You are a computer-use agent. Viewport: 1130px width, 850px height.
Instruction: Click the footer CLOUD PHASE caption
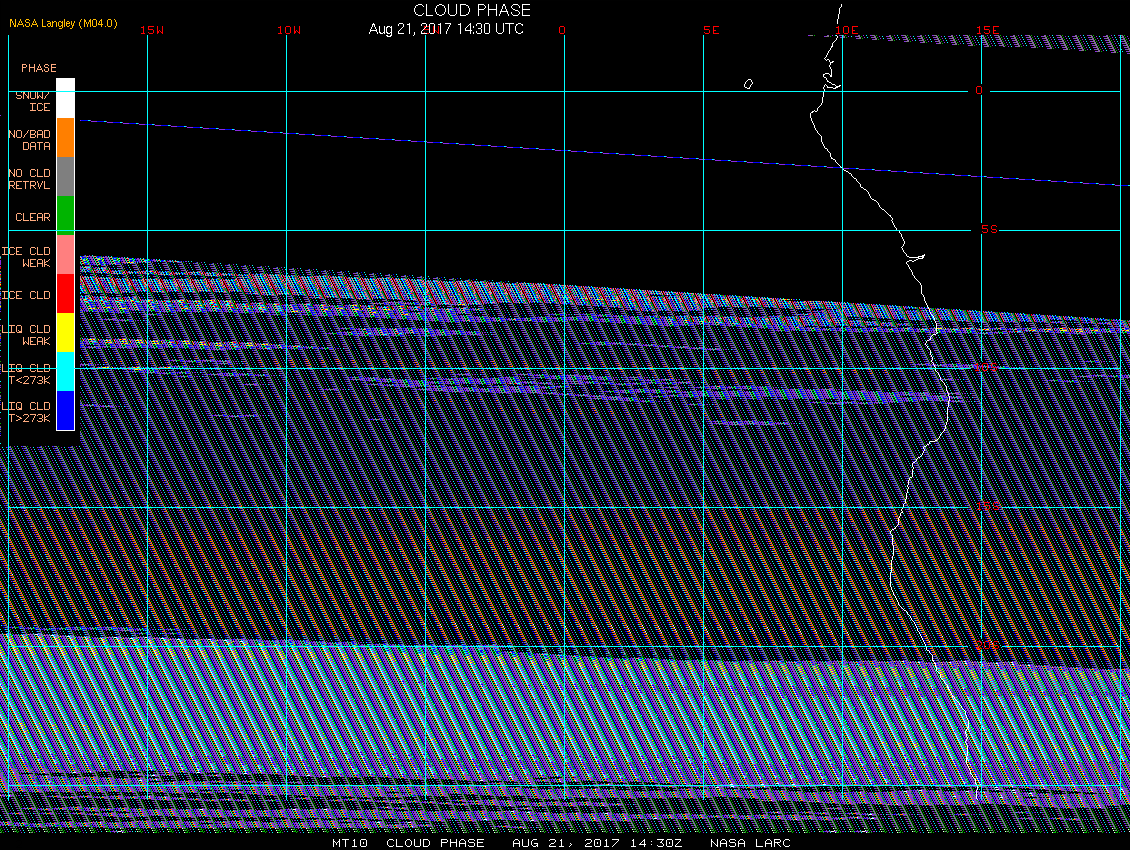[x=435, y=843]
